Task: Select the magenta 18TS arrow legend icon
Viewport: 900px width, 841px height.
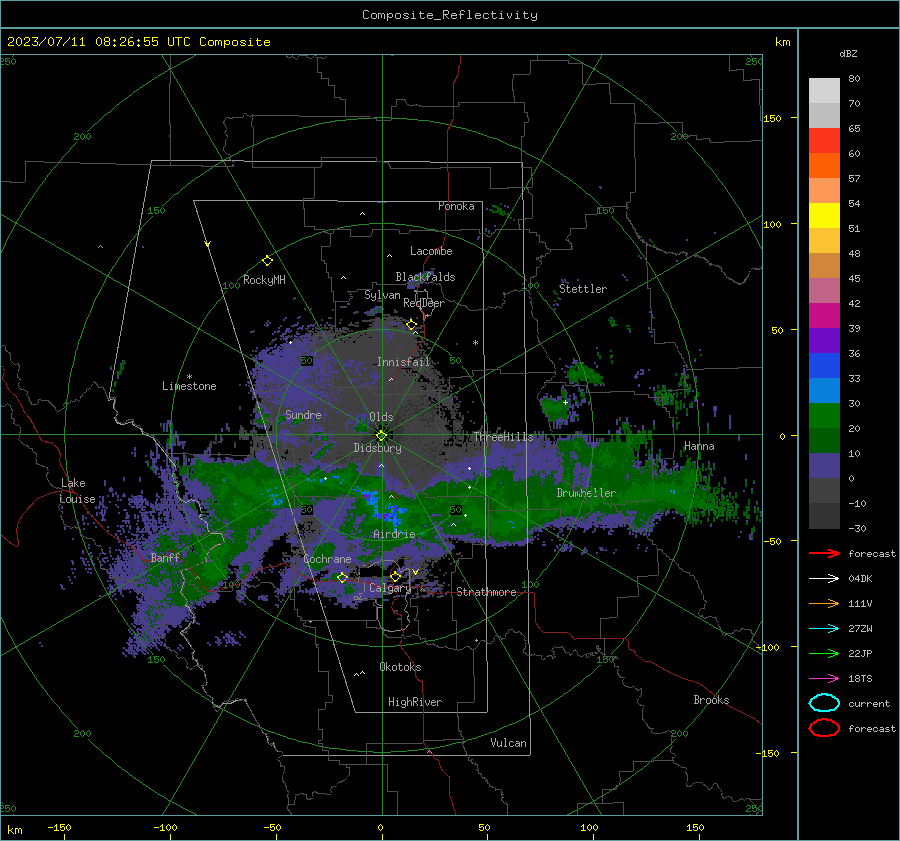Action: tap(824, 679)
